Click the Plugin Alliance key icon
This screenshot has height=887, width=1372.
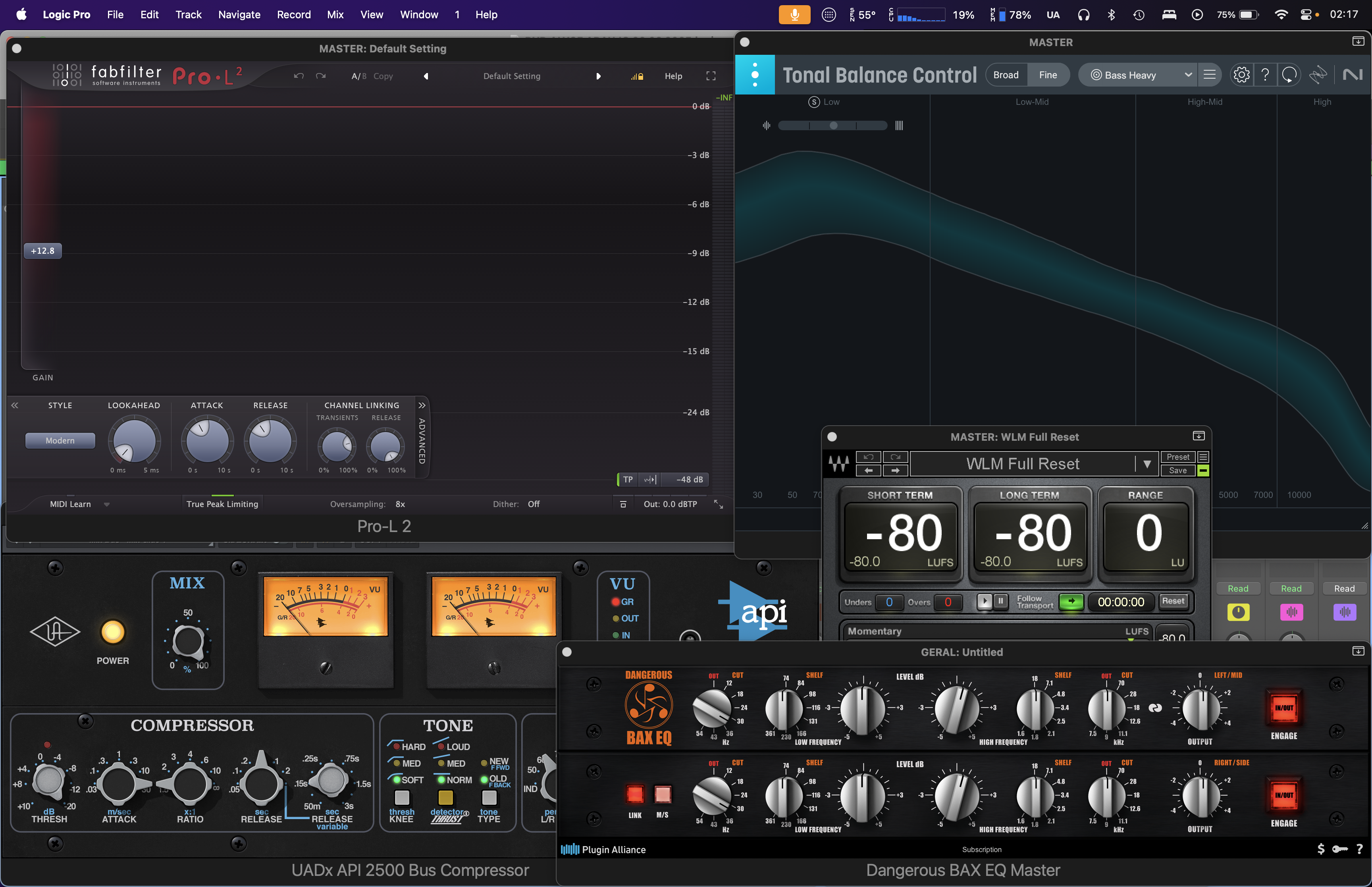[x=1340, y=849]
